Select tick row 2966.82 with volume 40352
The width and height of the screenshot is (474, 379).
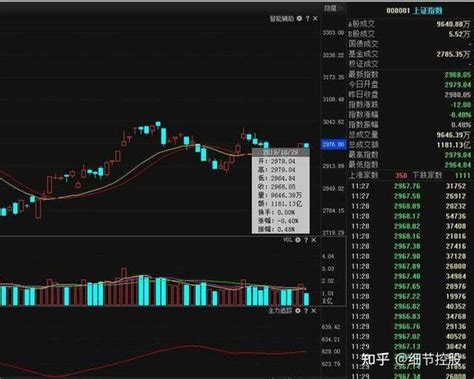click(x=410, y=306)
